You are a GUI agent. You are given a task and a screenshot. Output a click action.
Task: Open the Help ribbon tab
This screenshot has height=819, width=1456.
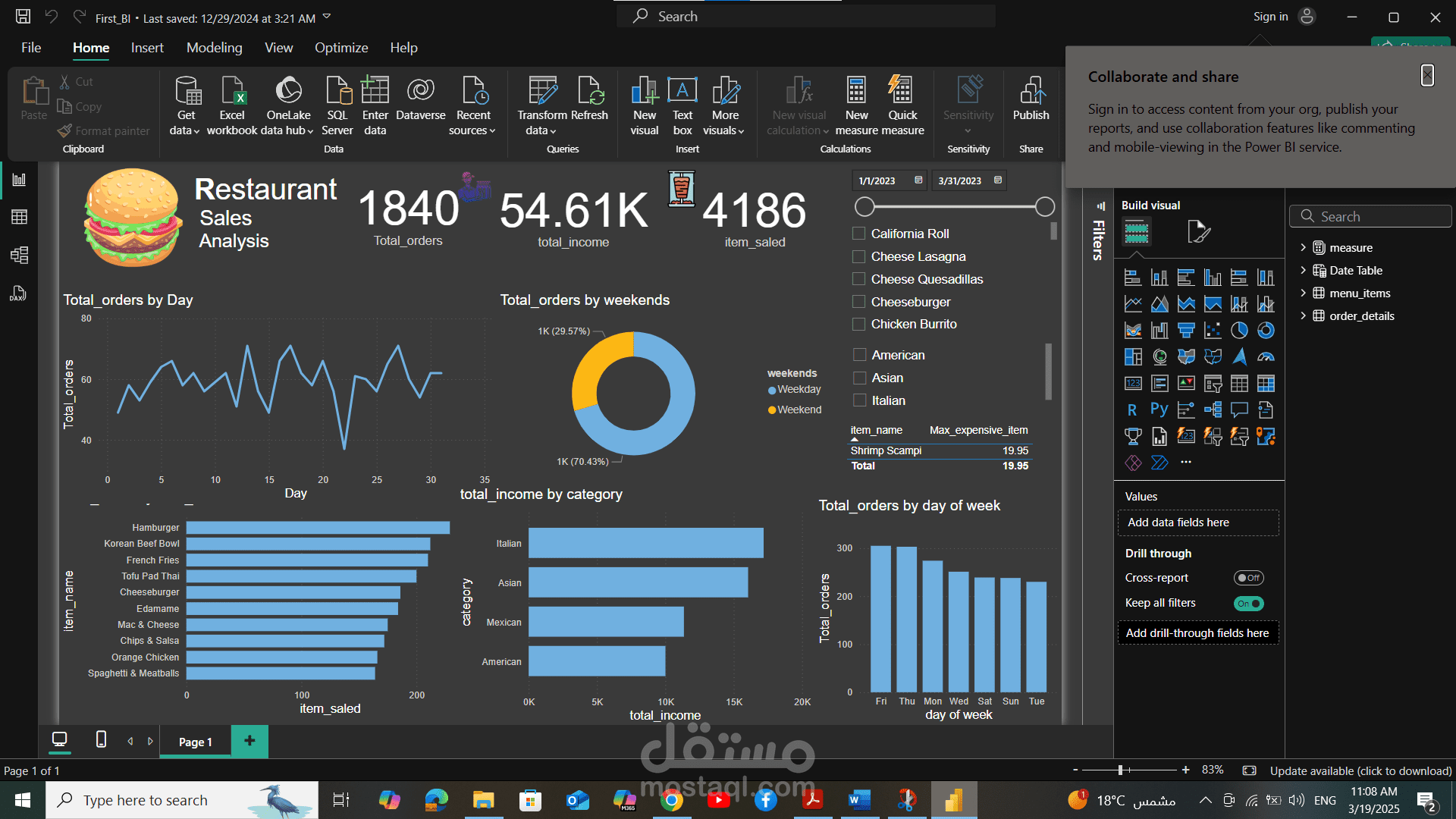[403, 48]
